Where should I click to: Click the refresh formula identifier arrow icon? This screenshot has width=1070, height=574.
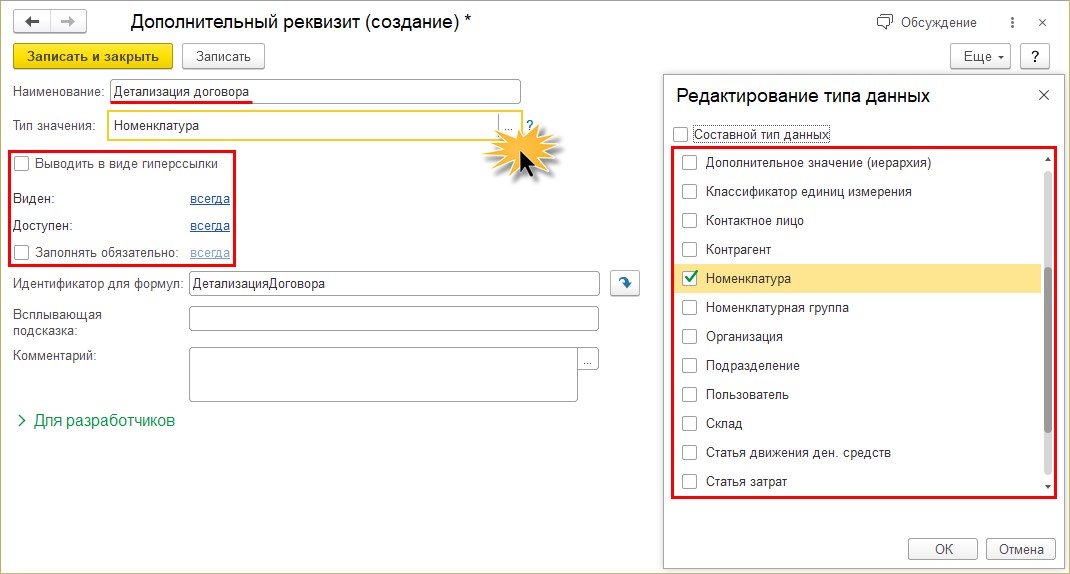[624, 283]
